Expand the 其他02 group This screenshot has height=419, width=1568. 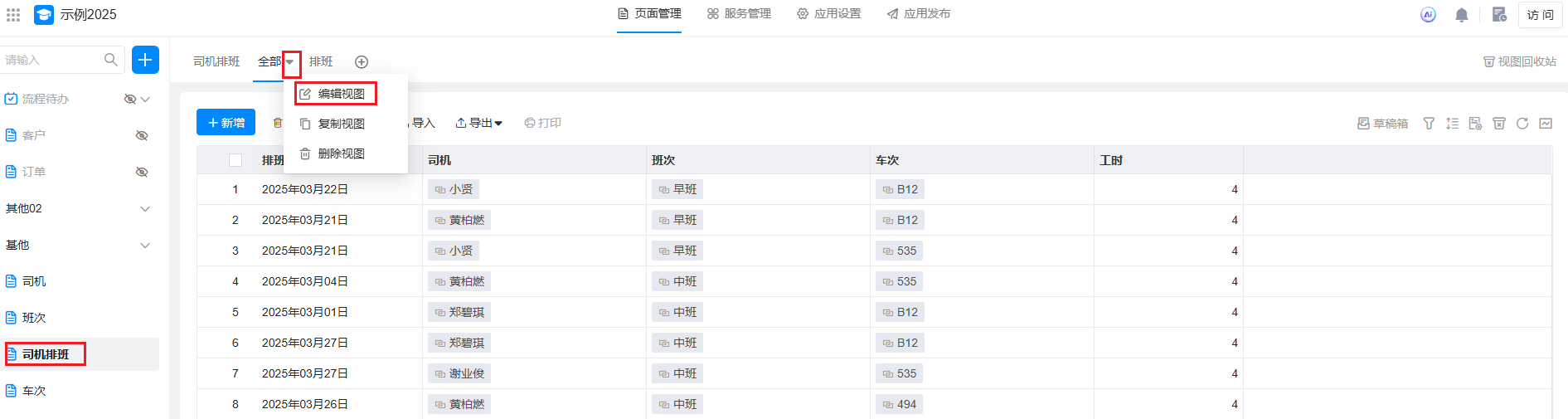point(145,208)
